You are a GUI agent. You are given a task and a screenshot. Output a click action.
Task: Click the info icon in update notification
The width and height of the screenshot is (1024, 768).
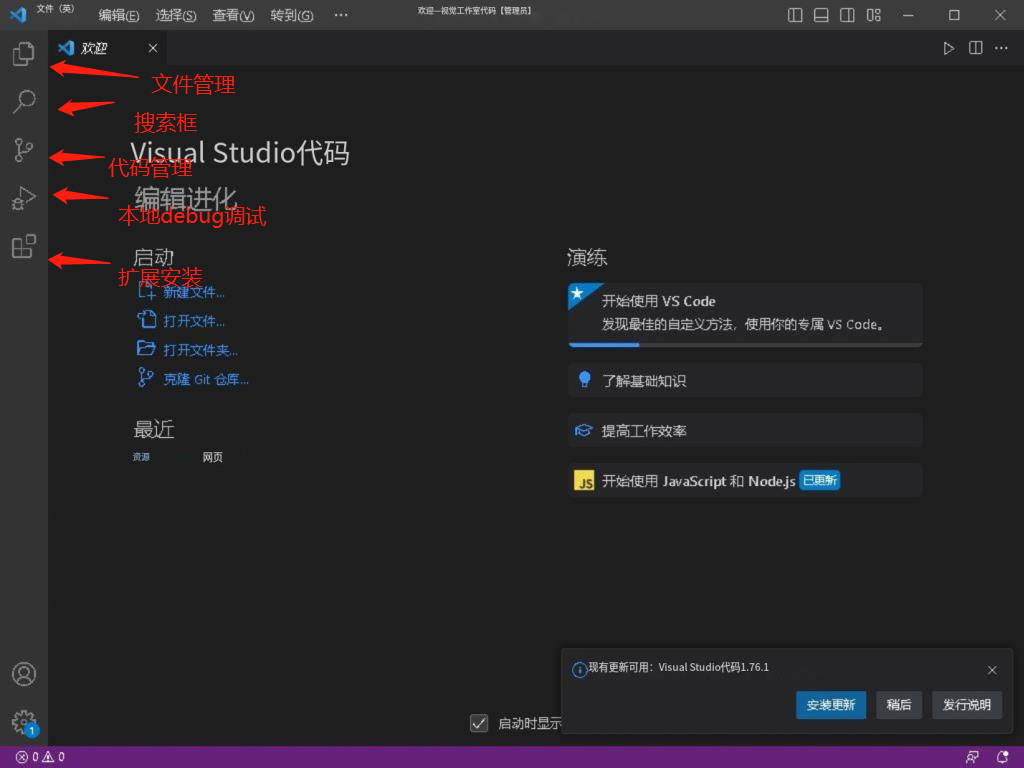click(x=579, y=669)
